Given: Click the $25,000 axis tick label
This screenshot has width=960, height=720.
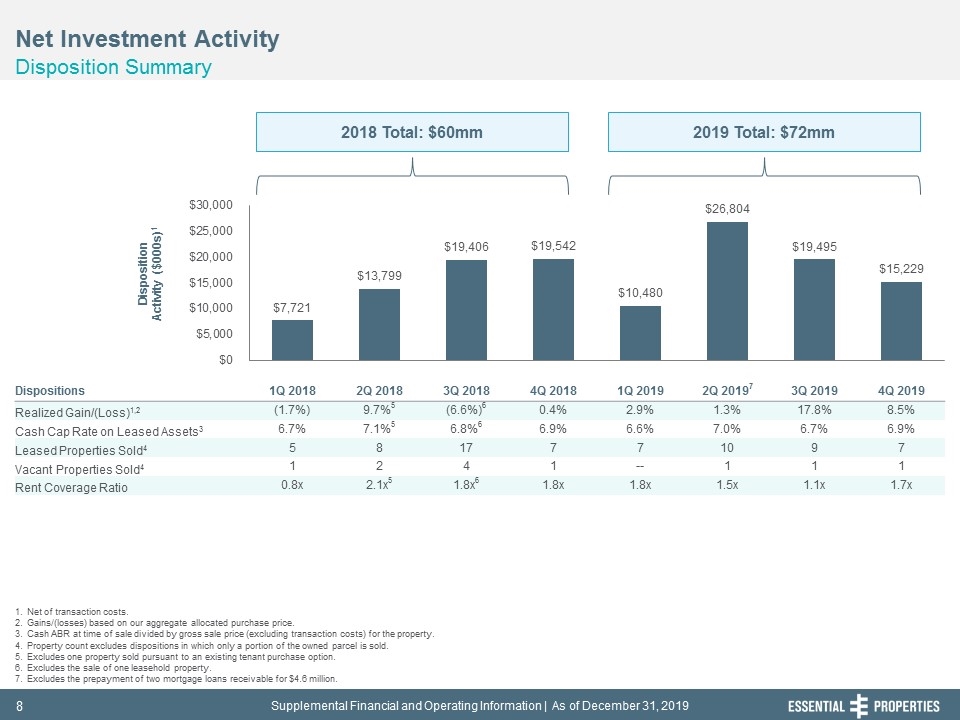Looking at the screenshot, I should point(211,231).
